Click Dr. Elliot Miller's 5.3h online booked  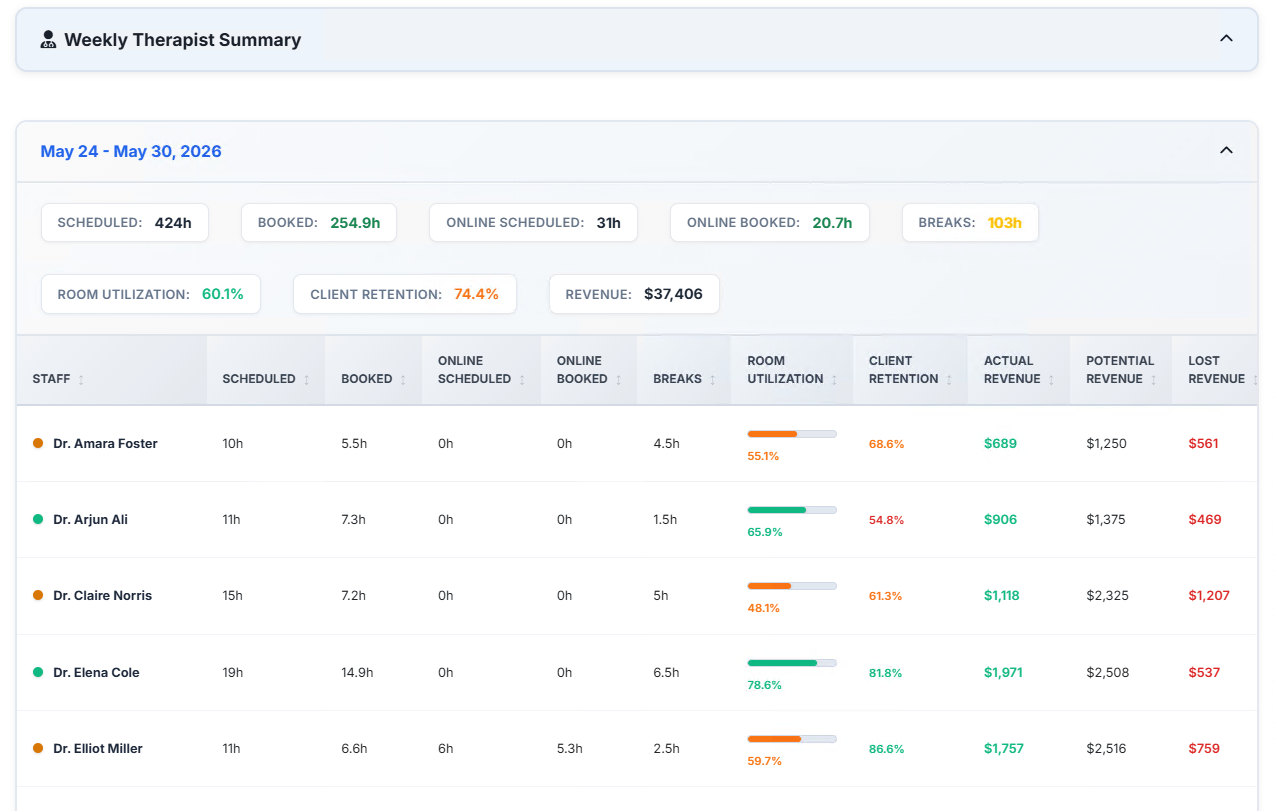click(x=569, y=748)
